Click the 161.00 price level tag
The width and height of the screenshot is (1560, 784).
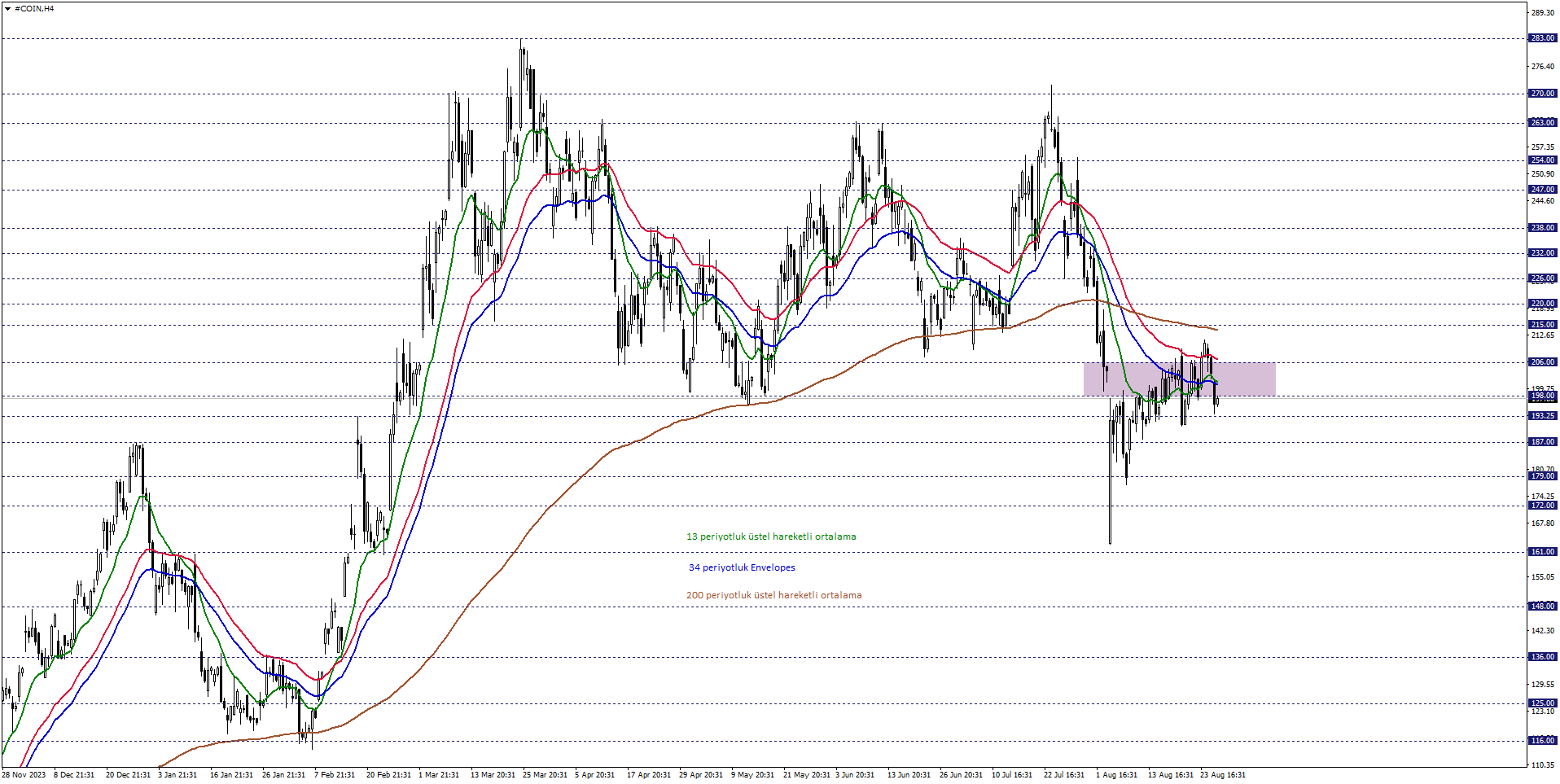[1543, 552]
